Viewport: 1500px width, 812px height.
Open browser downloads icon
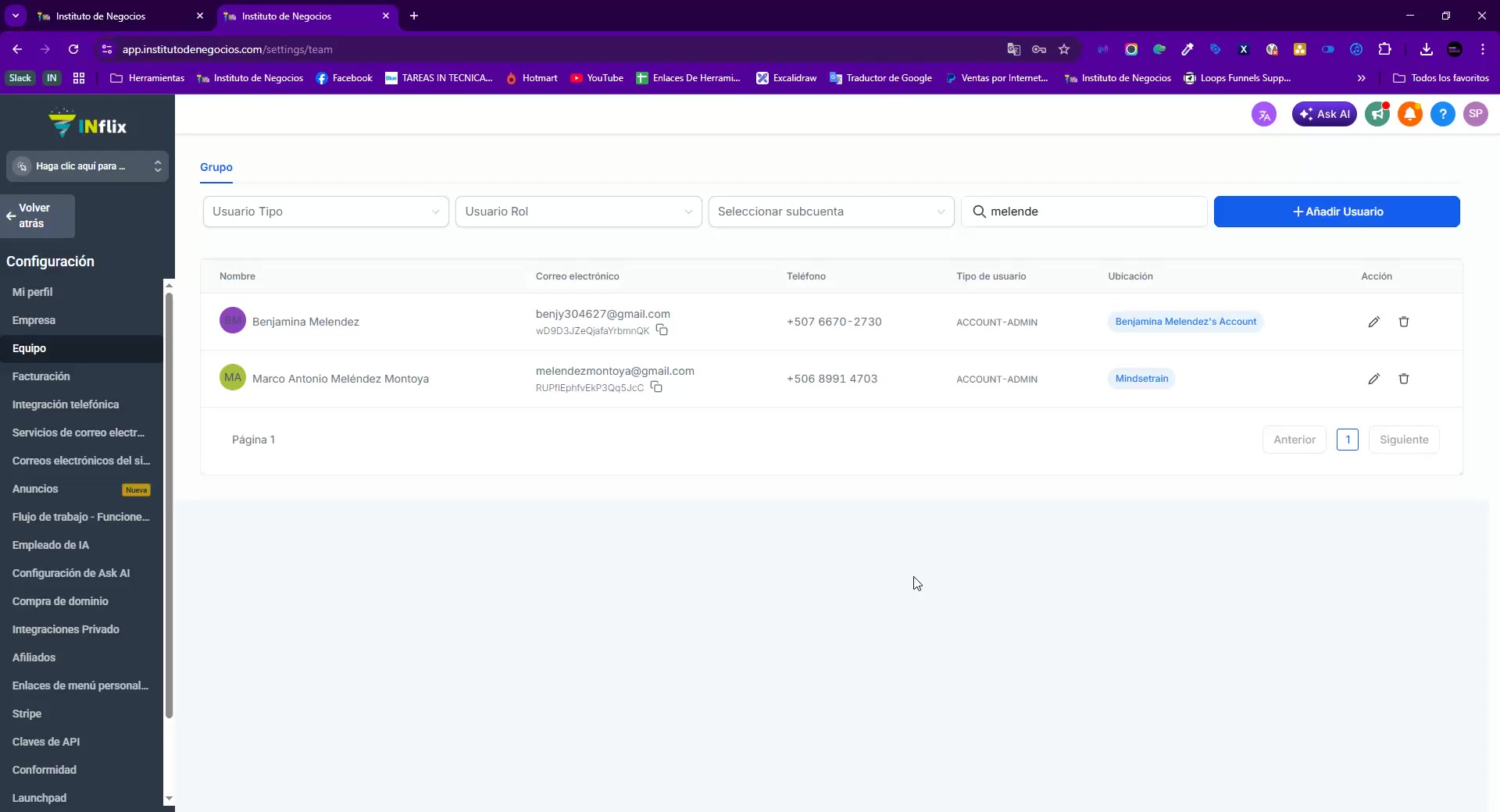click(x=1427, y=49)
